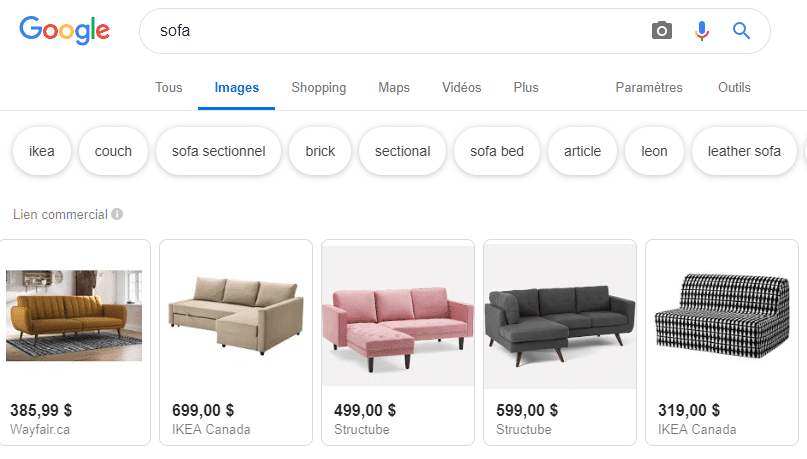Screen dimensions: 807x459
Task: Filter by sofa sectionnel chip
Action: click(218, 152)
